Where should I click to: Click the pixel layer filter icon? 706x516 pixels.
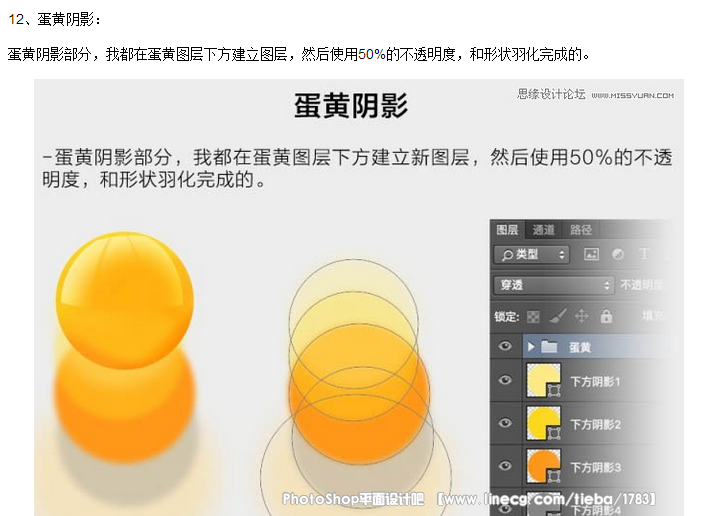(x=591, y=254)
